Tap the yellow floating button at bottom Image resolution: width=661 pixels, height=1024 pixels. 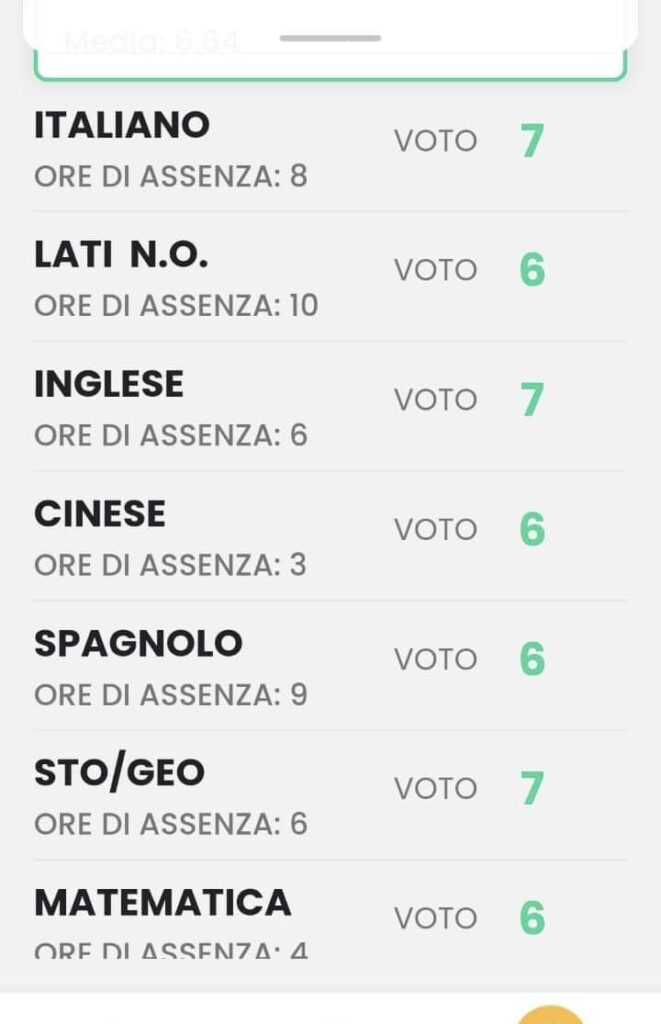[551, 1015]
